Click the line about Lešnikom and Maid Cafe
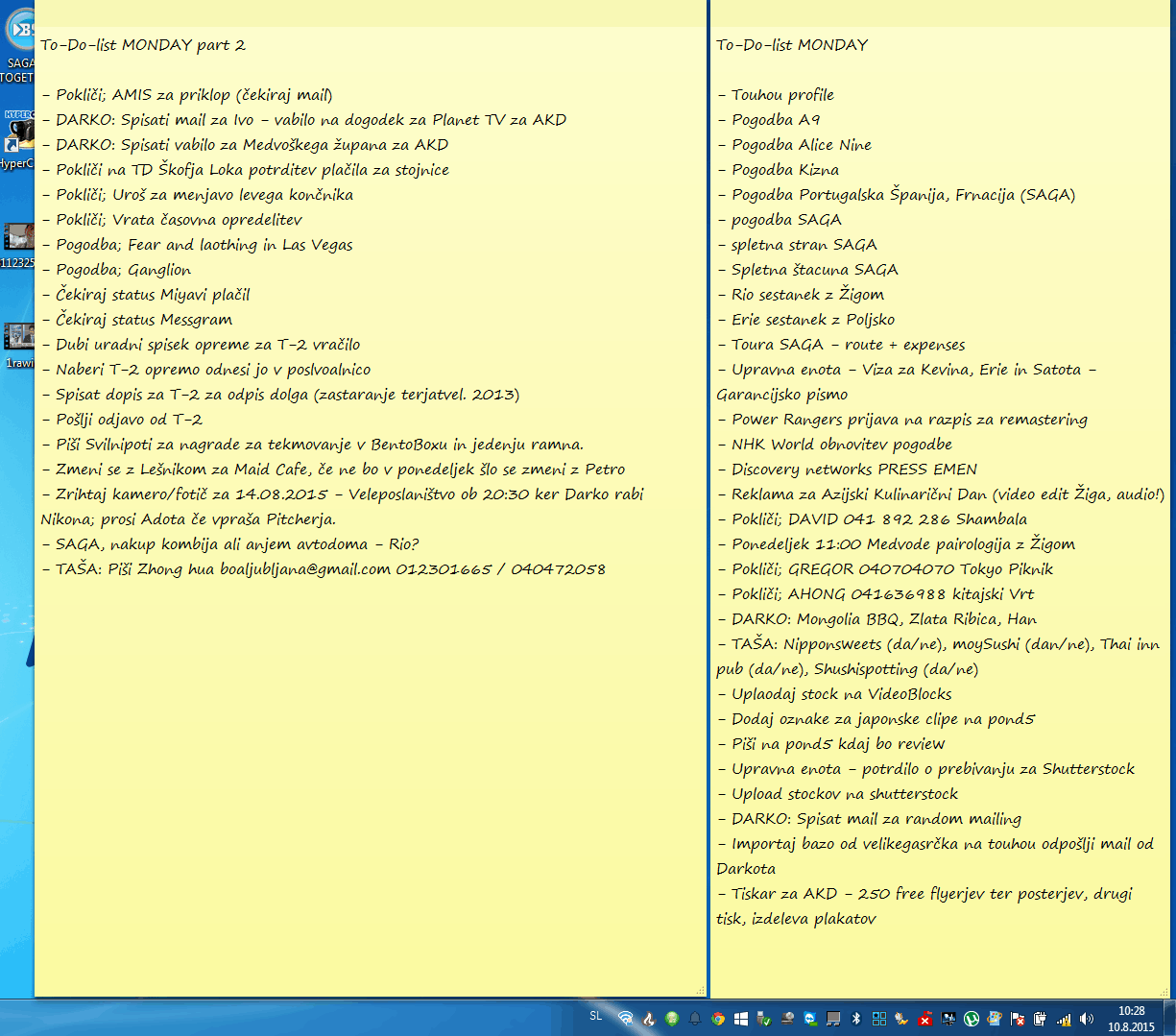This screenshot has height=1036, width=1176. point(333,470)
